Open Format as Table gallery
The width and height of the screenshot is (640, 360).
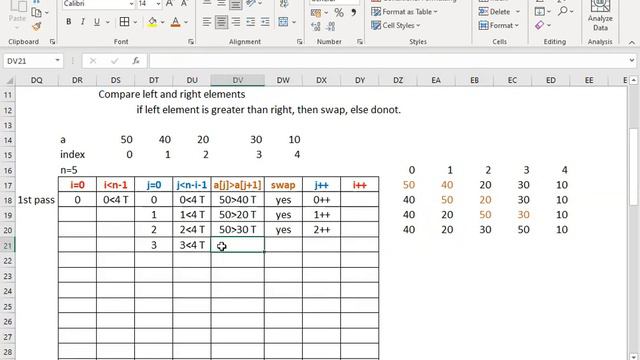click(x=404, y=12)
